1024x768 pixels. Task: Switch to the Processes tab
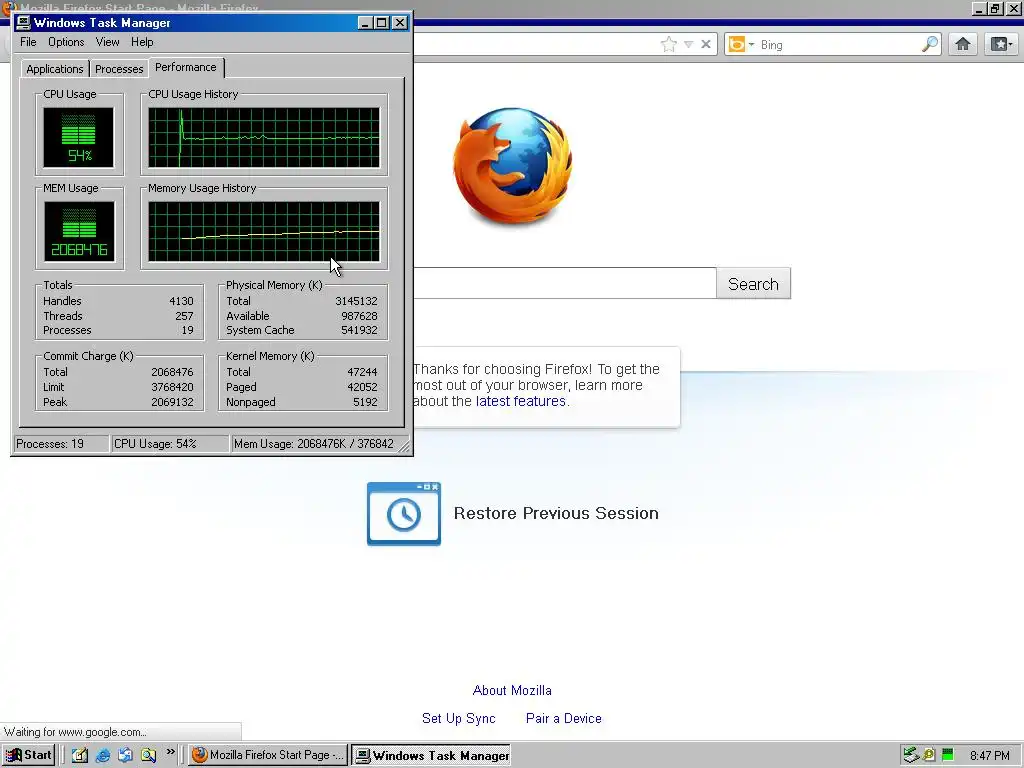pyautogui.click(x=119, y=69)
